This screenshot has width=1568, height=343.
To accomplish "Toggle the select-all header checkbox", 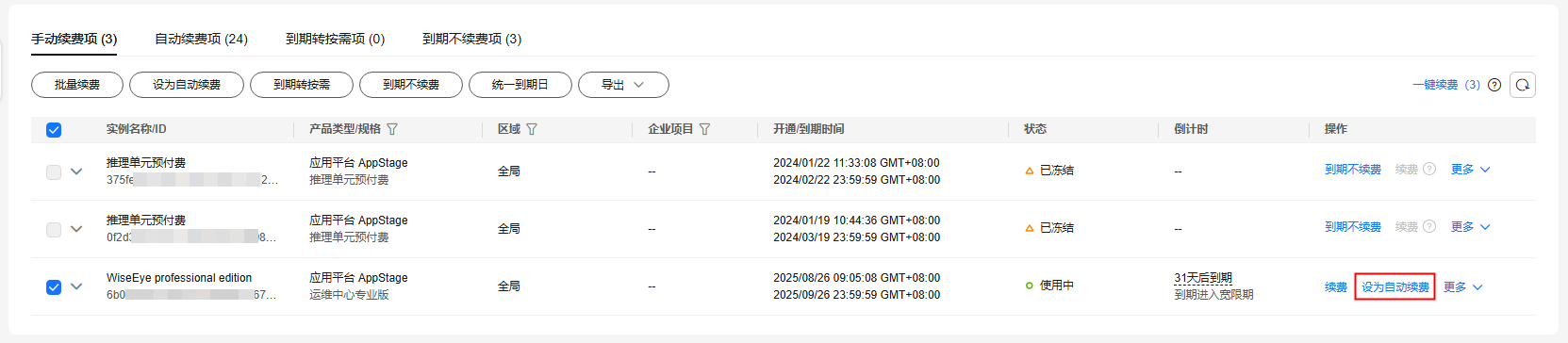I will [54, 130].
